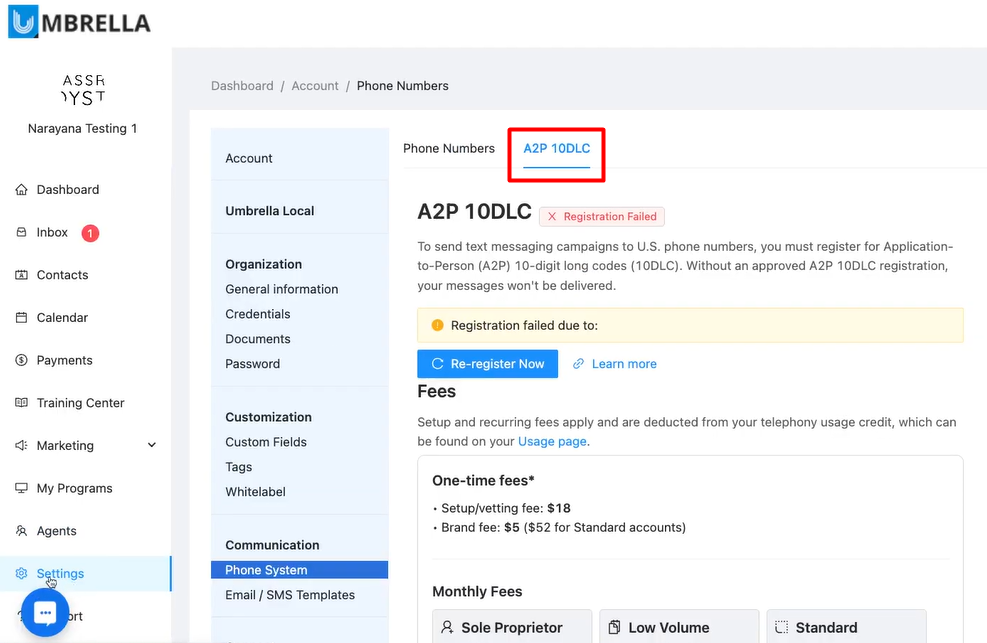987x643 pixels.
Task: Switch to the Phone Numbers tab
Action: [x=449, y=148]
